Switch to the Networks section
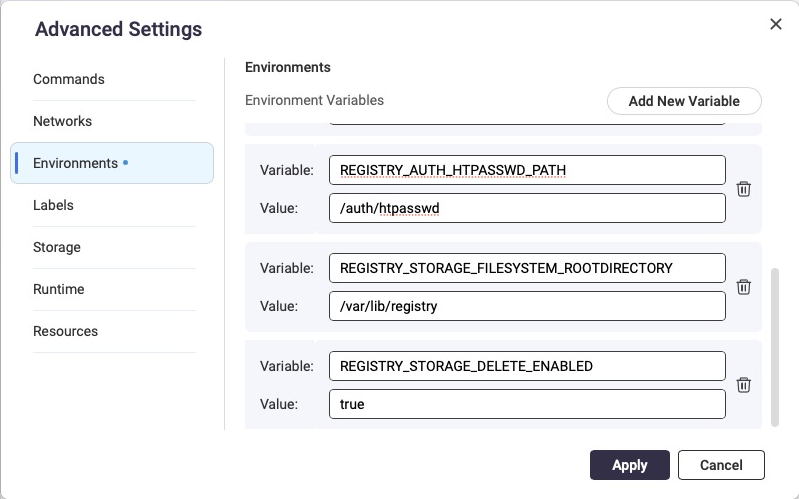Image resolution: width=799 pixels, height=499 pixels. (62, 121)
